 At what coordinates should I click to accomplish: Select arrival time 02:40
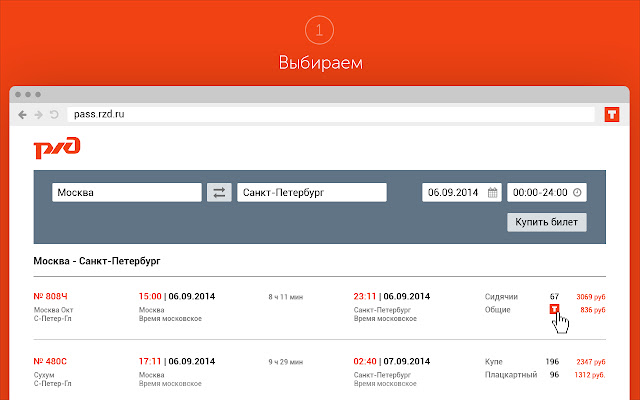364,361
